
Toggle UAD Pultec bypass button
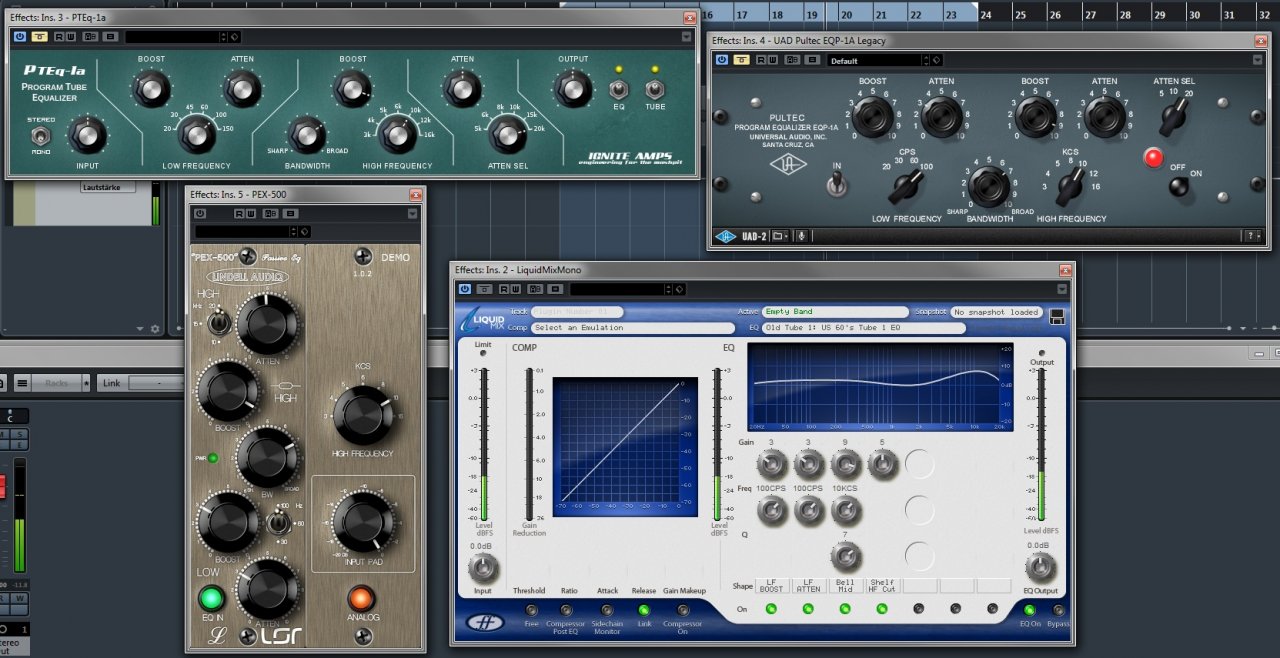tap(741, 60)
